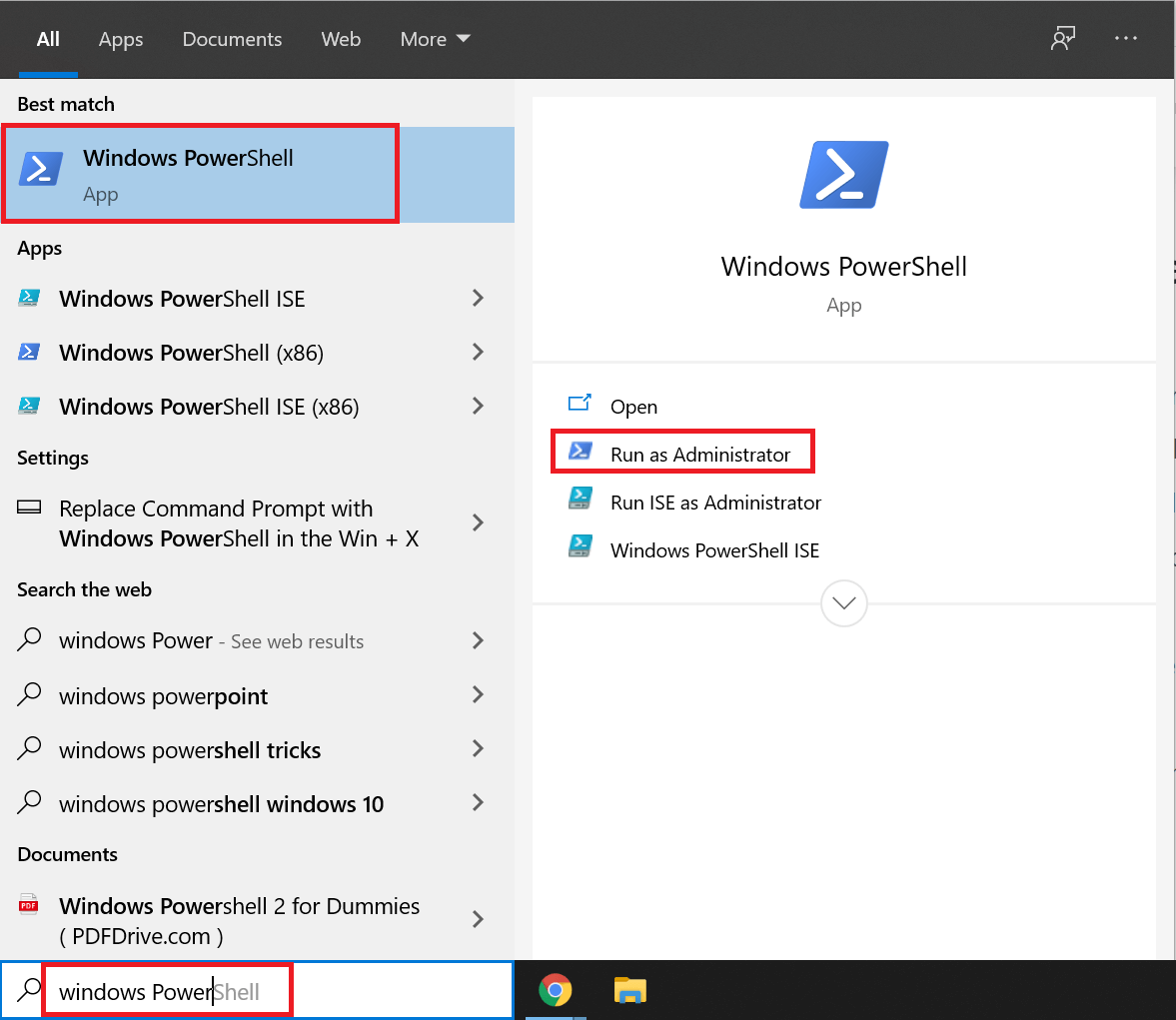1176x1020 pixels.
Task: Expand results for Windows PowerShell ISE
Action: point(478,298)
